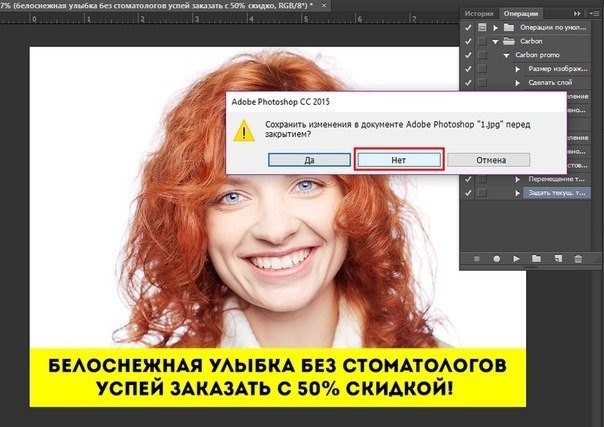This screenshot has height=427, width=604.
Task: Select the highlighted Задать текущ. т… step
Action: click(557, 193)
